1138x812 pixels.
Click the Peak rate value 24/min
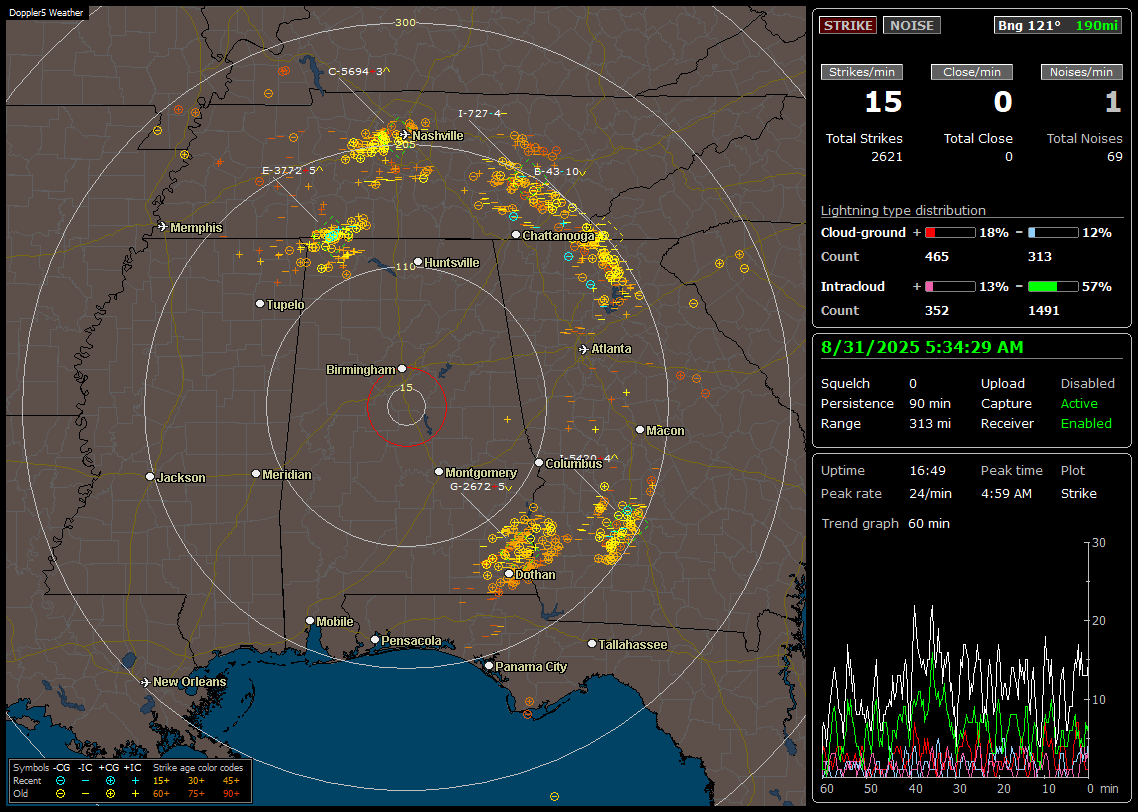pos(930,493)
